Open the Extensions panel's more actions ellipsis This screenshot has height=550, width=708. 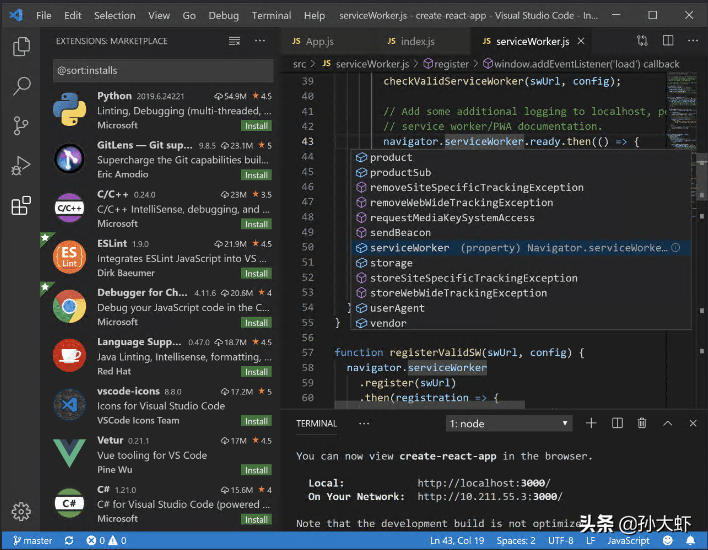[x=260, y=41]
